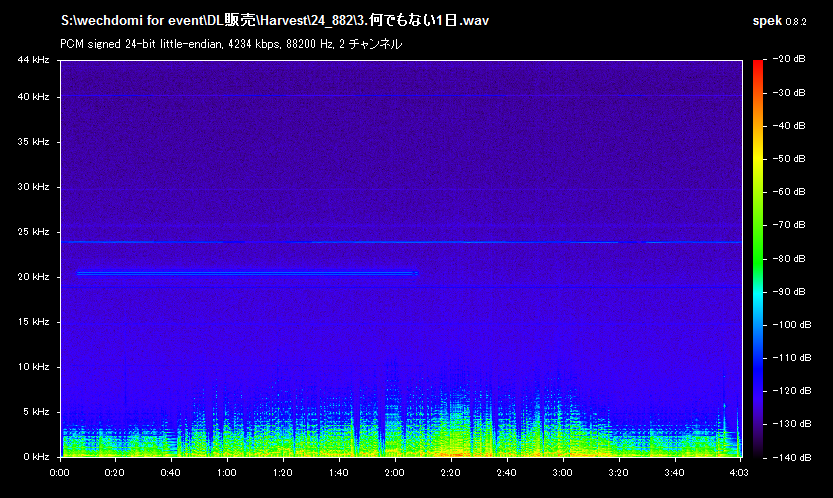The width and height of the screenshot is (833, 498).
Task: Click the 2:40 time axis label
Action: tap(506, 472)
